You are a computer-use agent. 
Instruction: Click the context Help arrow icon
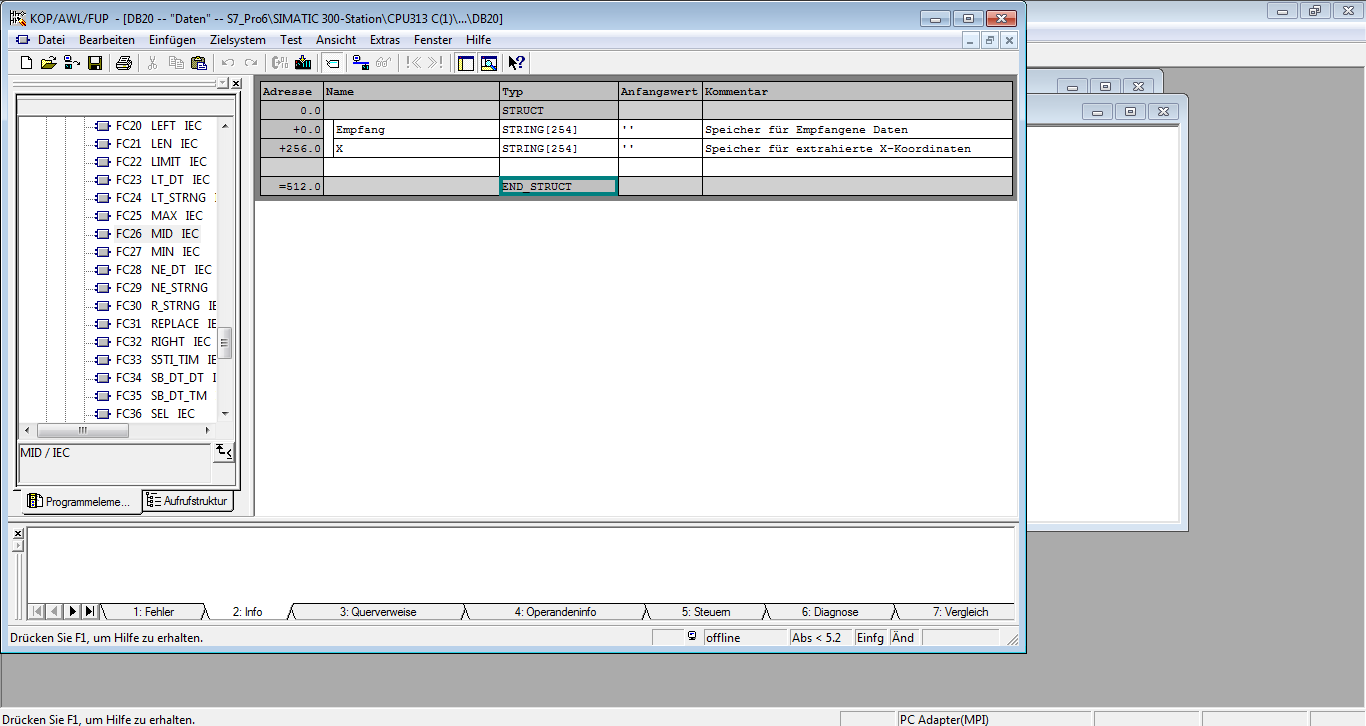[x=516, y=63]
